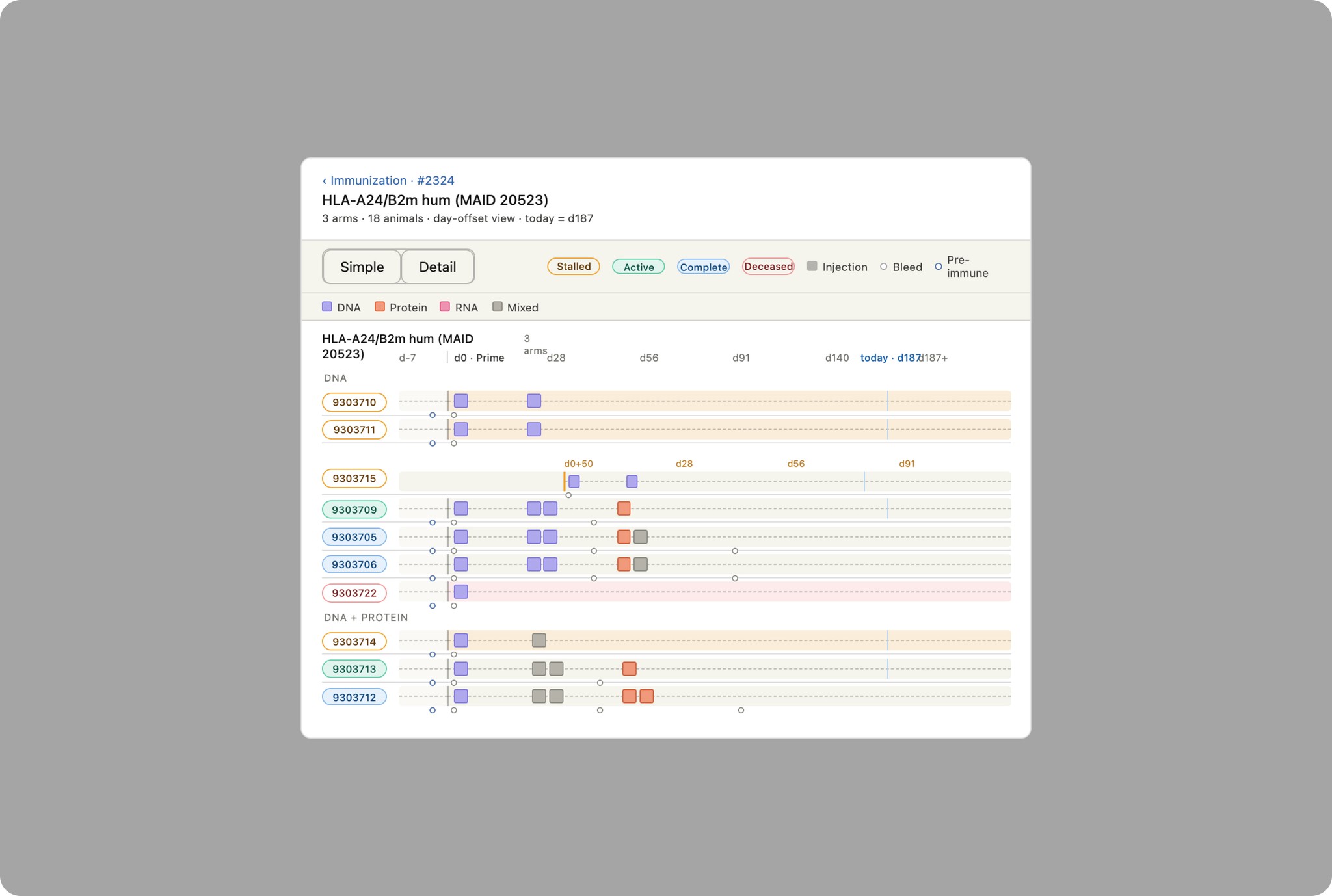Open deceased animal 9303722
This screenshot has height=896, width=1332.
354,593
